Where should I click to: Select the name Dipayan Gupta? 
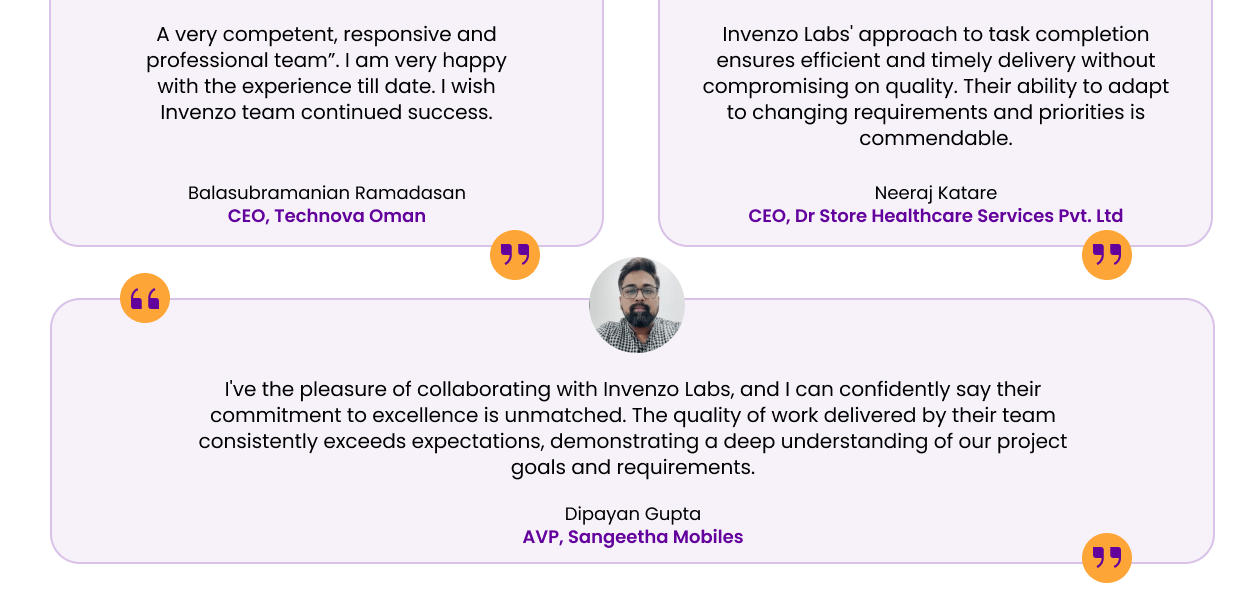point(633,514)
